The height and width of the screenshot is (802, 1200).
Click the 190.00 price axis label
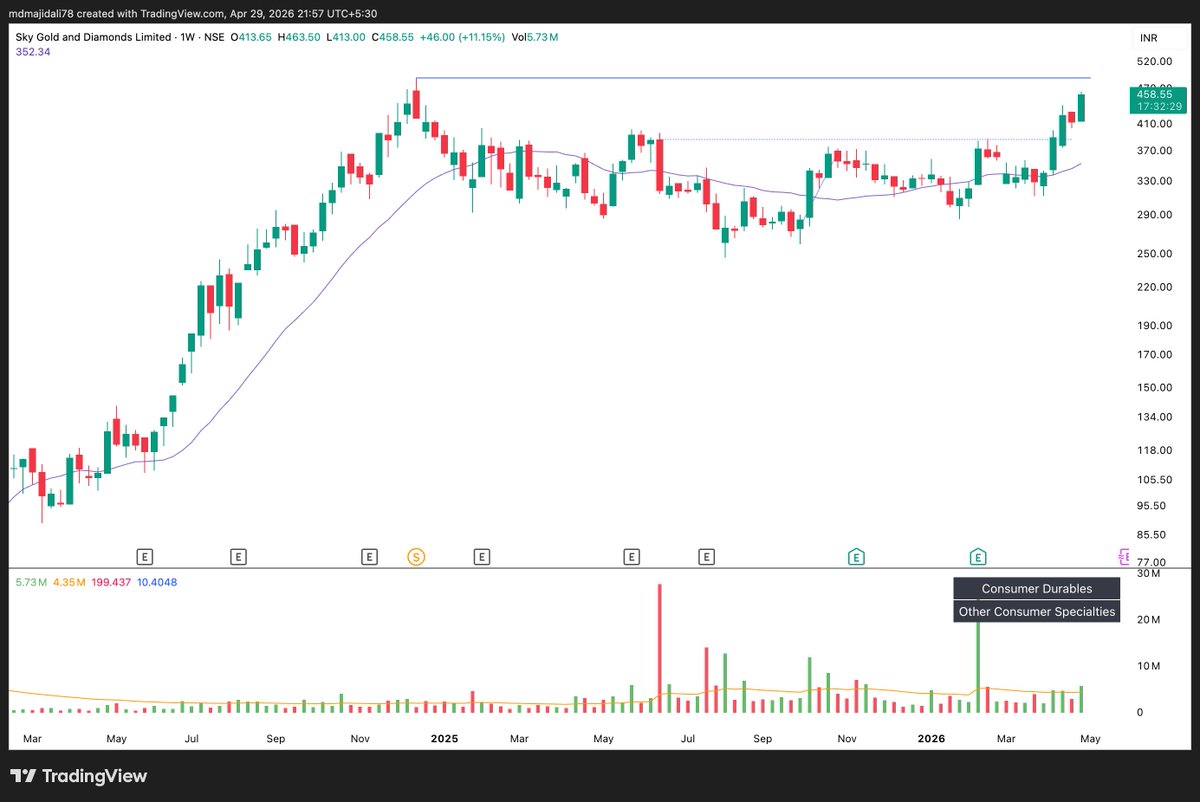pyautogui.click(x=1153, y=326)
